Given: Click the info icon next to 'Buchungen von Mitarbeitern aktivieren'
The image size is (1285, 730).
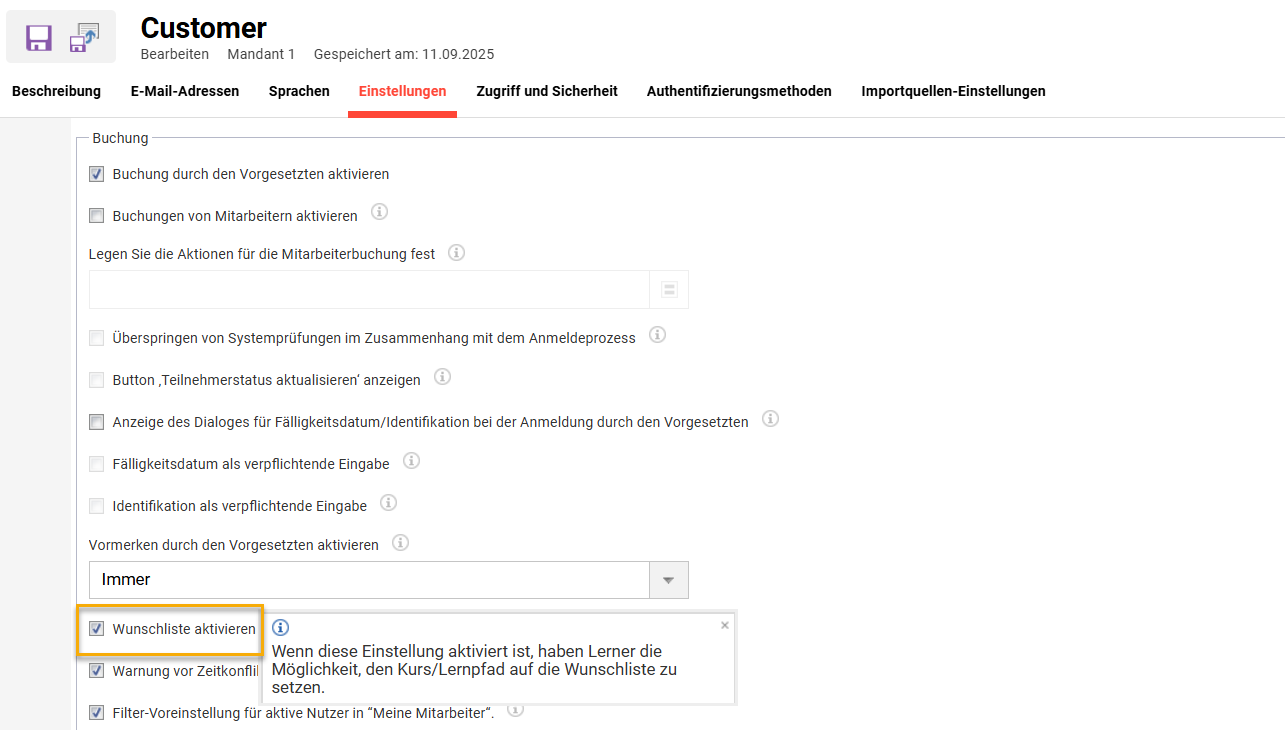Looking at the screenshot, I should point(378,211).
